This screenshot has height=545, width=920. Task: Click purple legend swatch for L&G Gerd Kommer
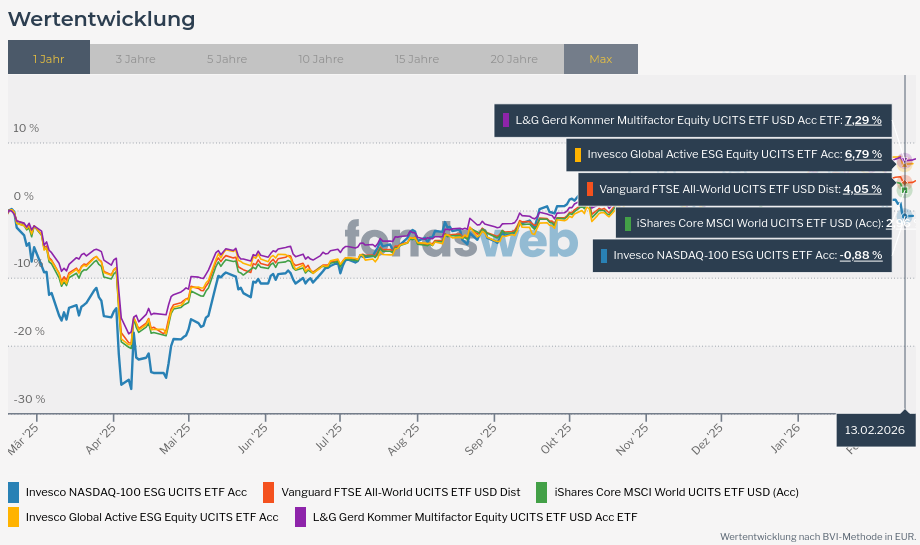click(x=300, y=517)
